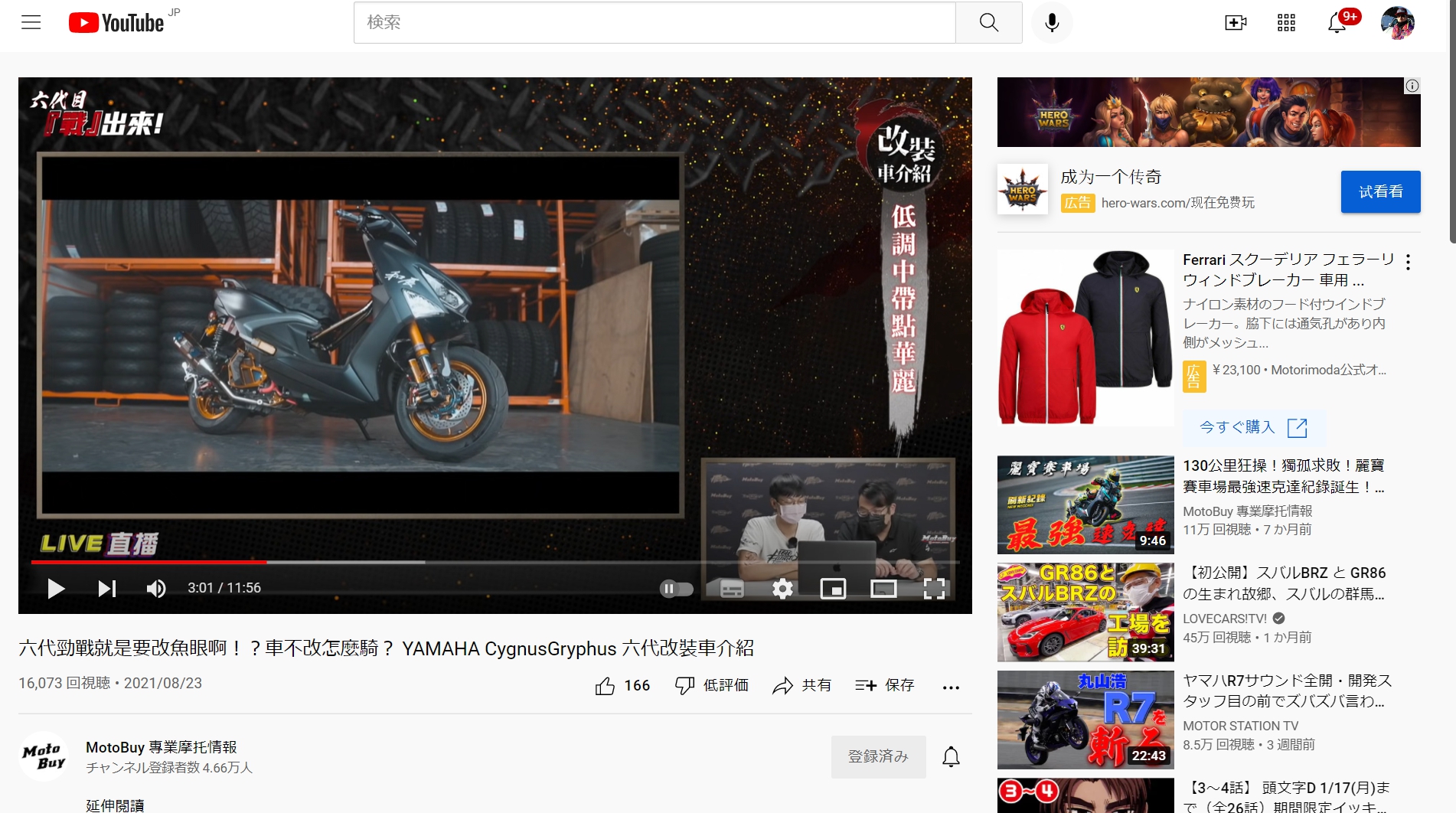Click the search input field
The image size is (1456, 813).
coord(655,22)
